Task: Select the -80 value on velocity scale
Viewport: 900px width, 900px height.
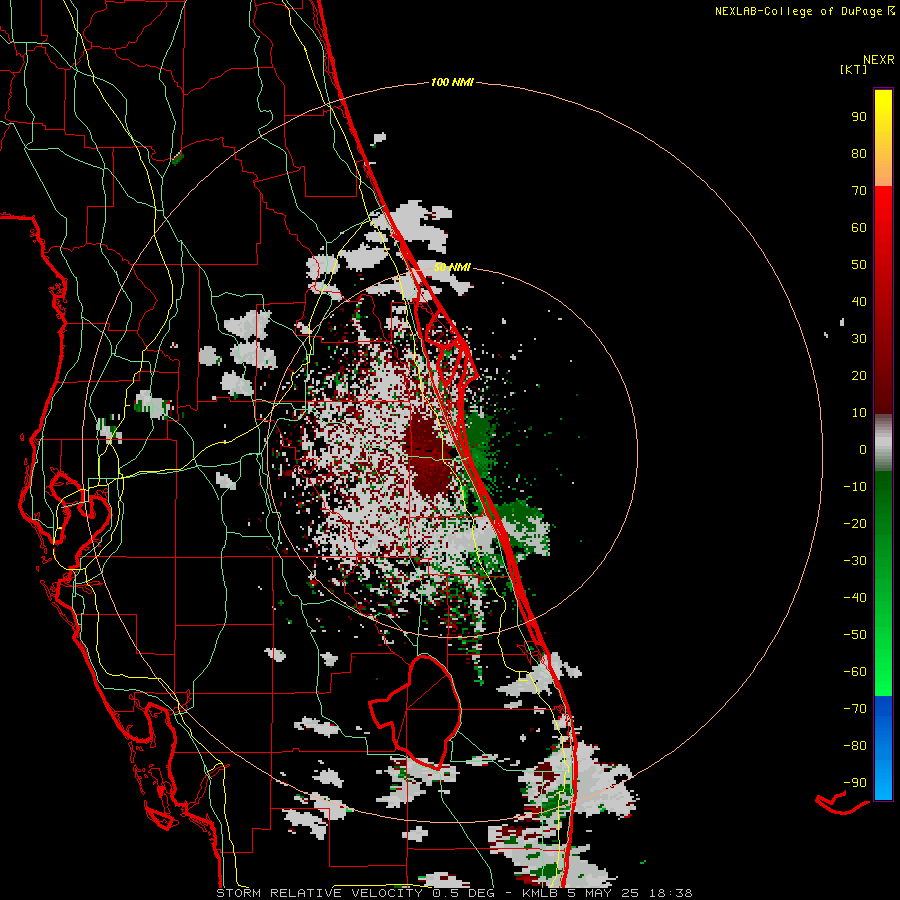Action: point(855,746)
